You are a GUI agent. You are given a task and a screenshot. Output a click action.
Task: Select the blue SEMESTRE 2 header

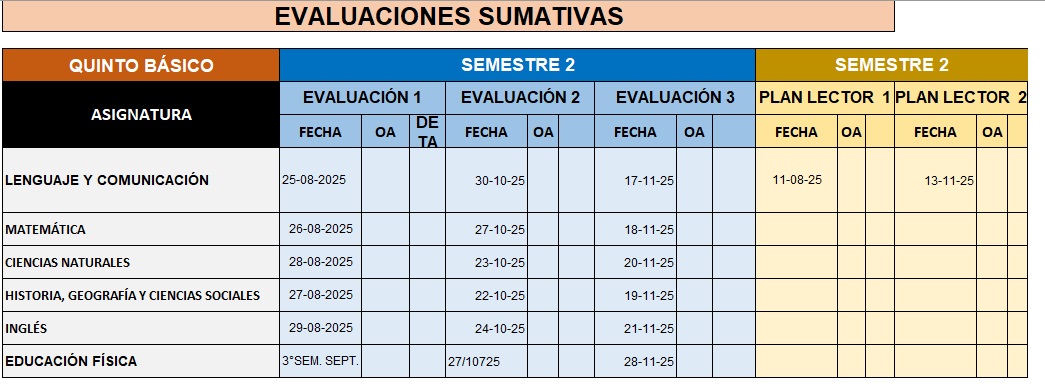click(x=518, y=65)
